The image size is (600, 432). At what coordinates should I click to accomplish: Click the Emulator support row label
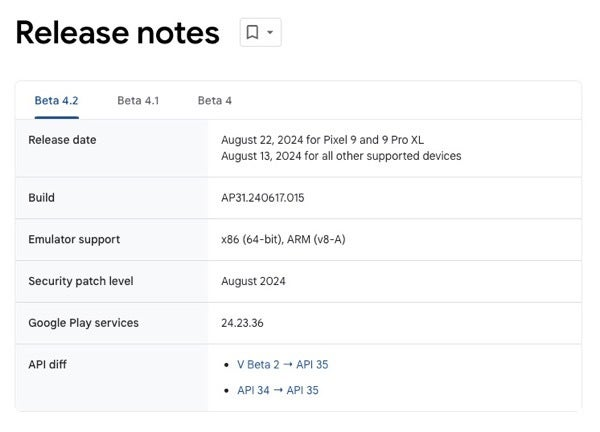[x=74, y=240]
